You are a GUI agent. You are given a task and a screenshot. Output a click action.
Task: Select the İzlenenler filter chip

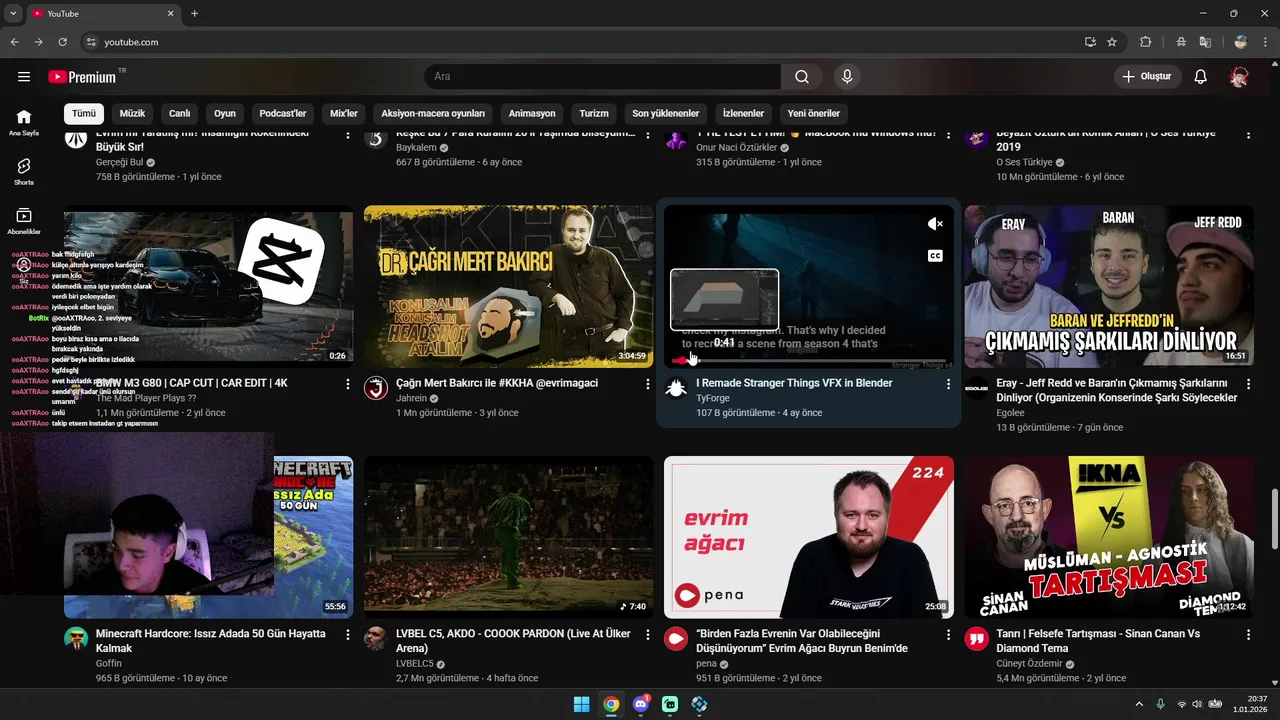[x=743, y=114]
